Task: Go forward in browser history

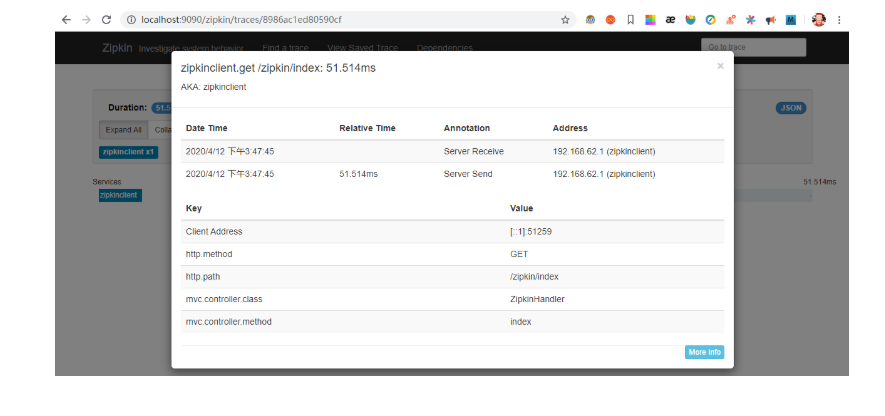Action: [86, 20]
